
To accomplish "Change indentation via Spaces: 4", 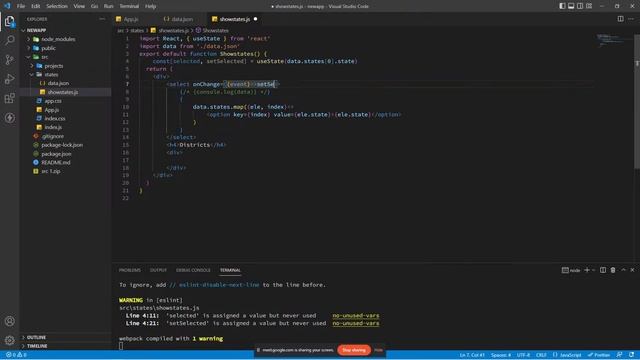I will [x=501, y=355].
